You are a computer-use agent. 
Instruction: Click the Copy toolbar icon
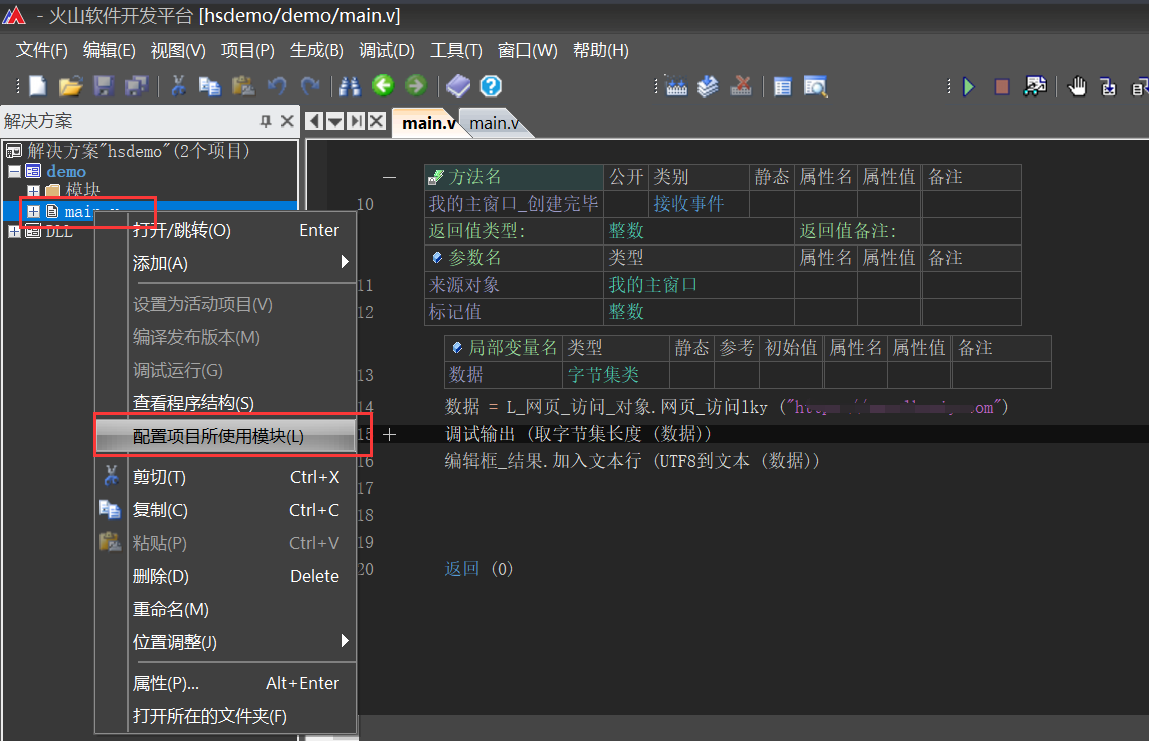[x=210, y=86]
